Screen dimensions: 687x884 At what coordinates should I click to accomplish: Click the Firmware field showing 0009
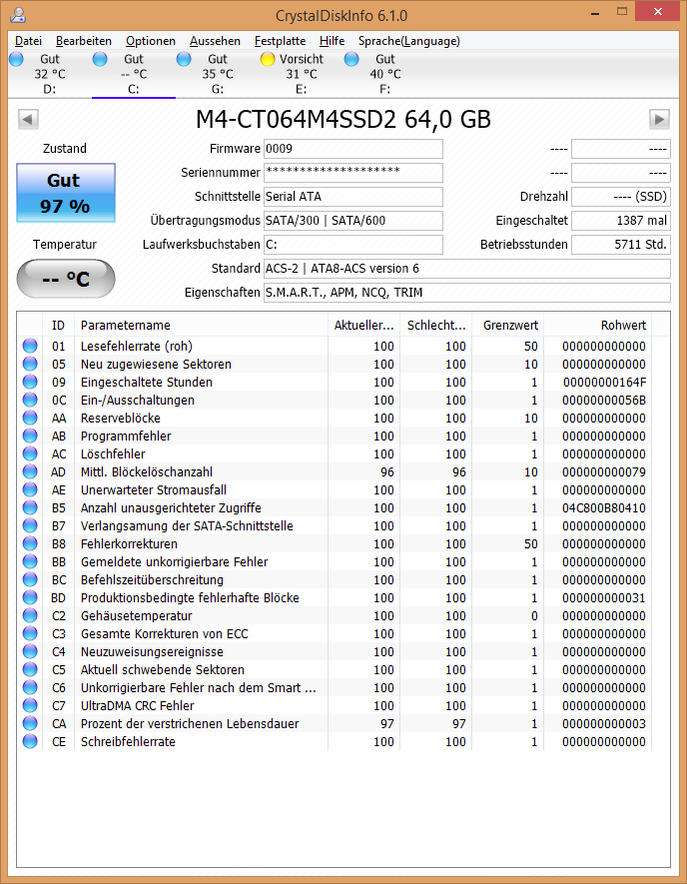(x=353, y=149)
